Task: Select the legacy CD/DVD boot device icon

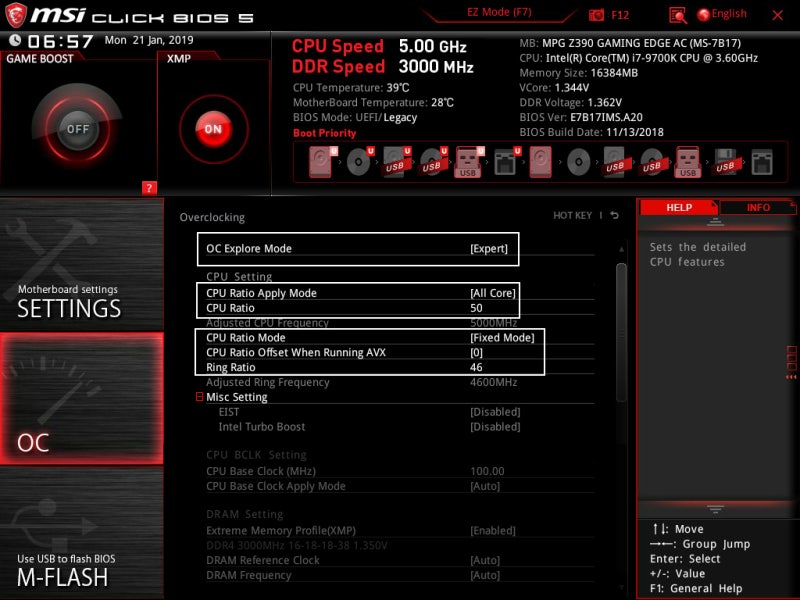Action: 578,162
